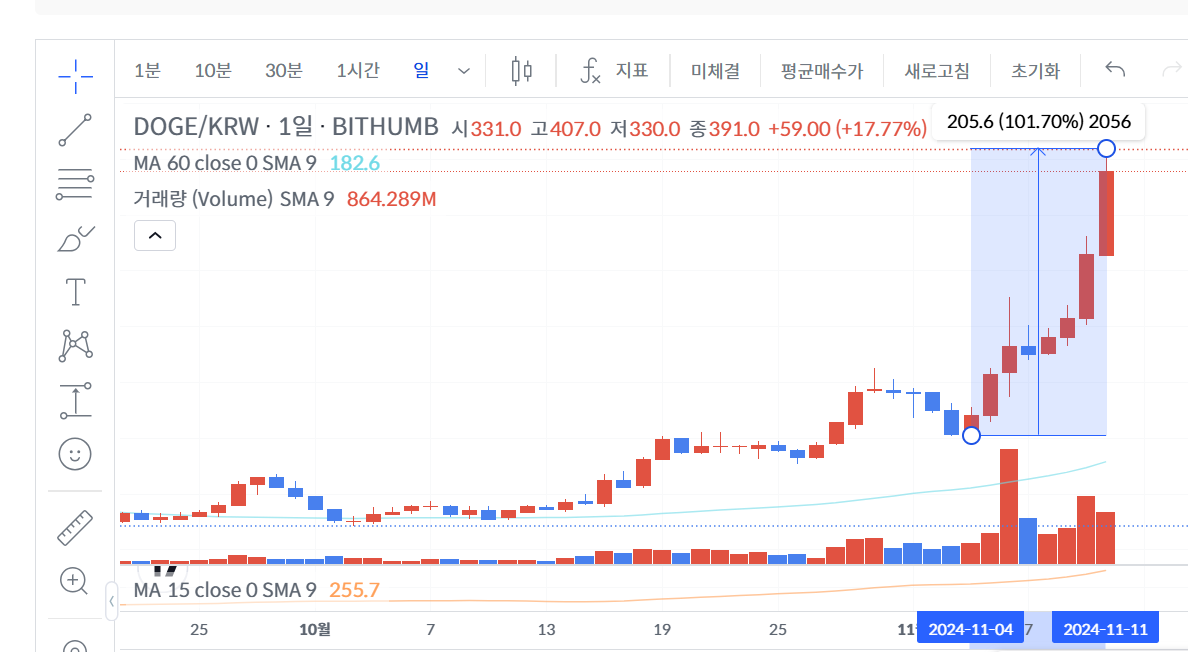Image resolution: width=1188 pixels, height=652 pixels.
Task: Click the 초기화 reset button
Action: coord(1036,71)
